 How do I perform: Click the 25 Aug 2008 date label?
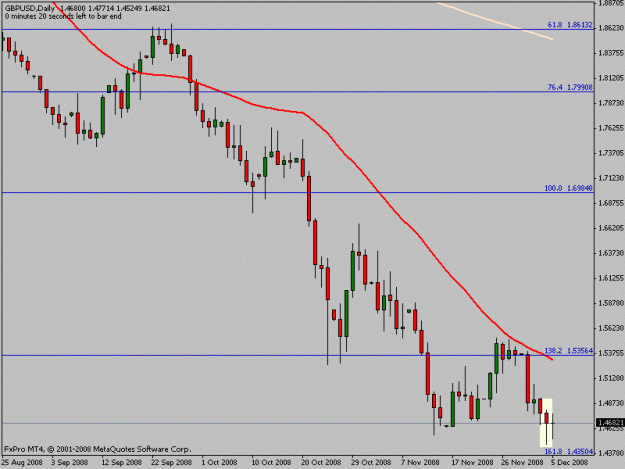tap(22, 462)
